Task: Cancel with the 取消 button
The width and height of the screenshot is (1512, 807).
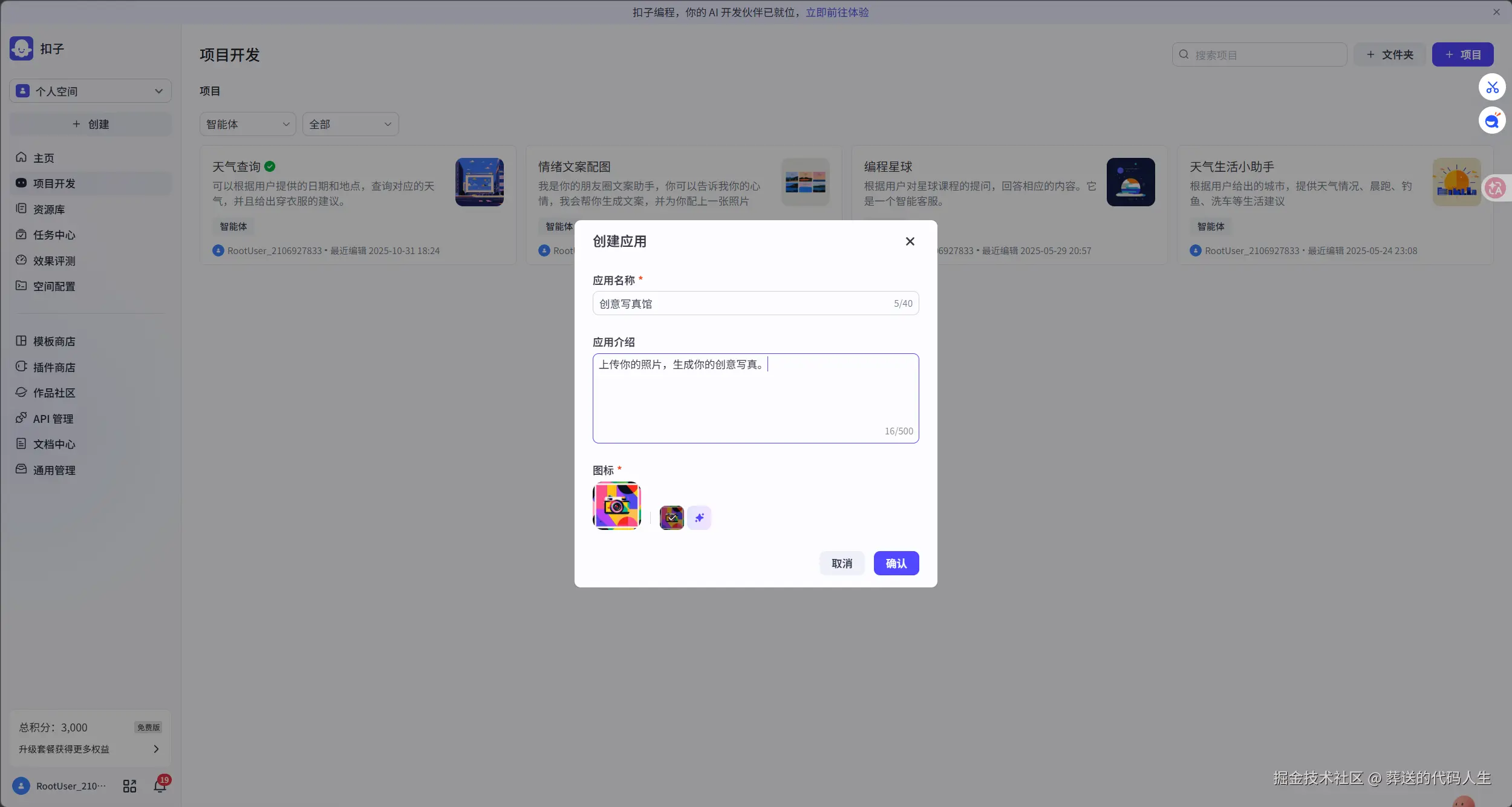Action: [x=842, y=563]
